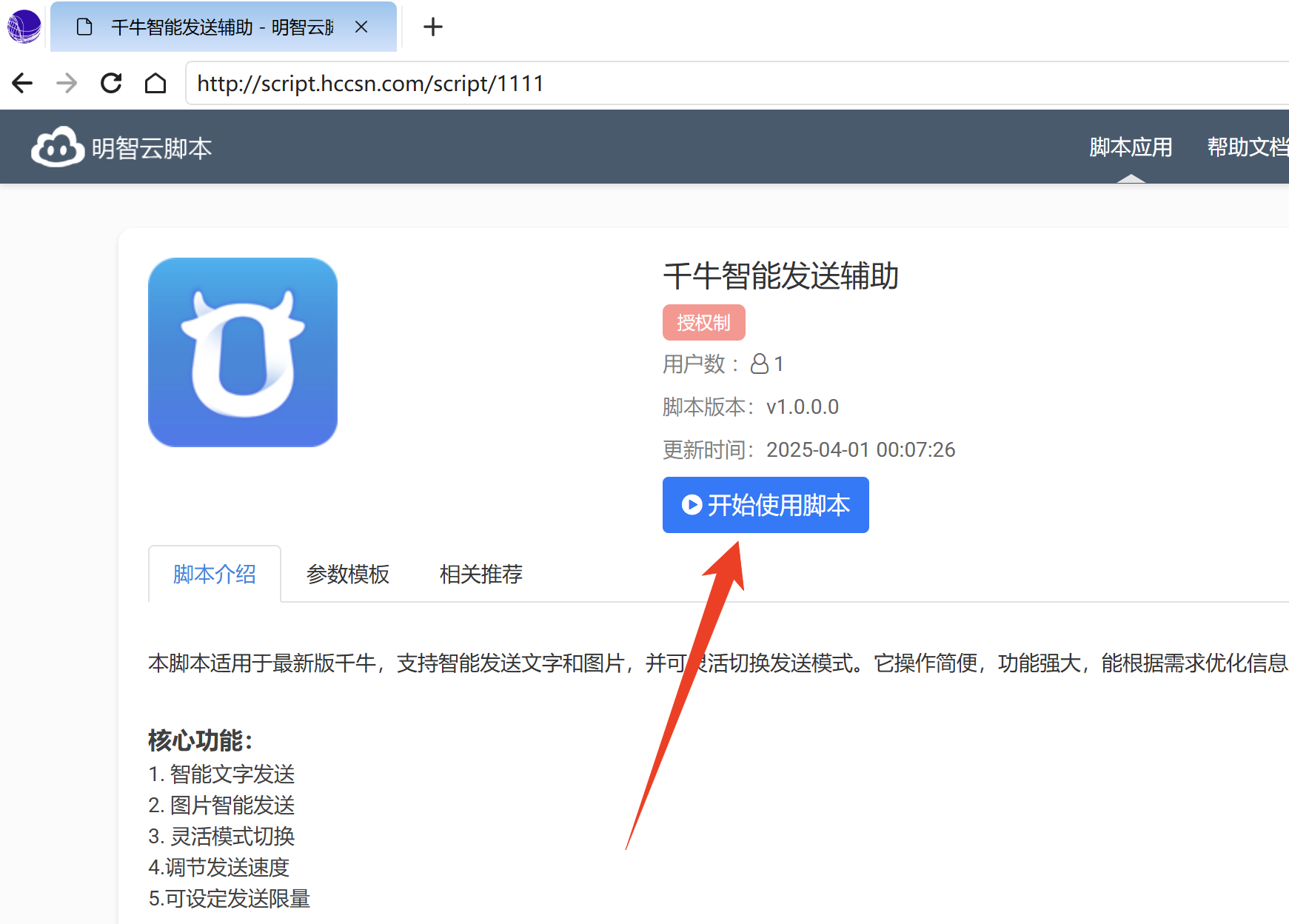This screenshot has width=1289, height=924.
Task: Focus the URL address bar
Action: point(737,83)
